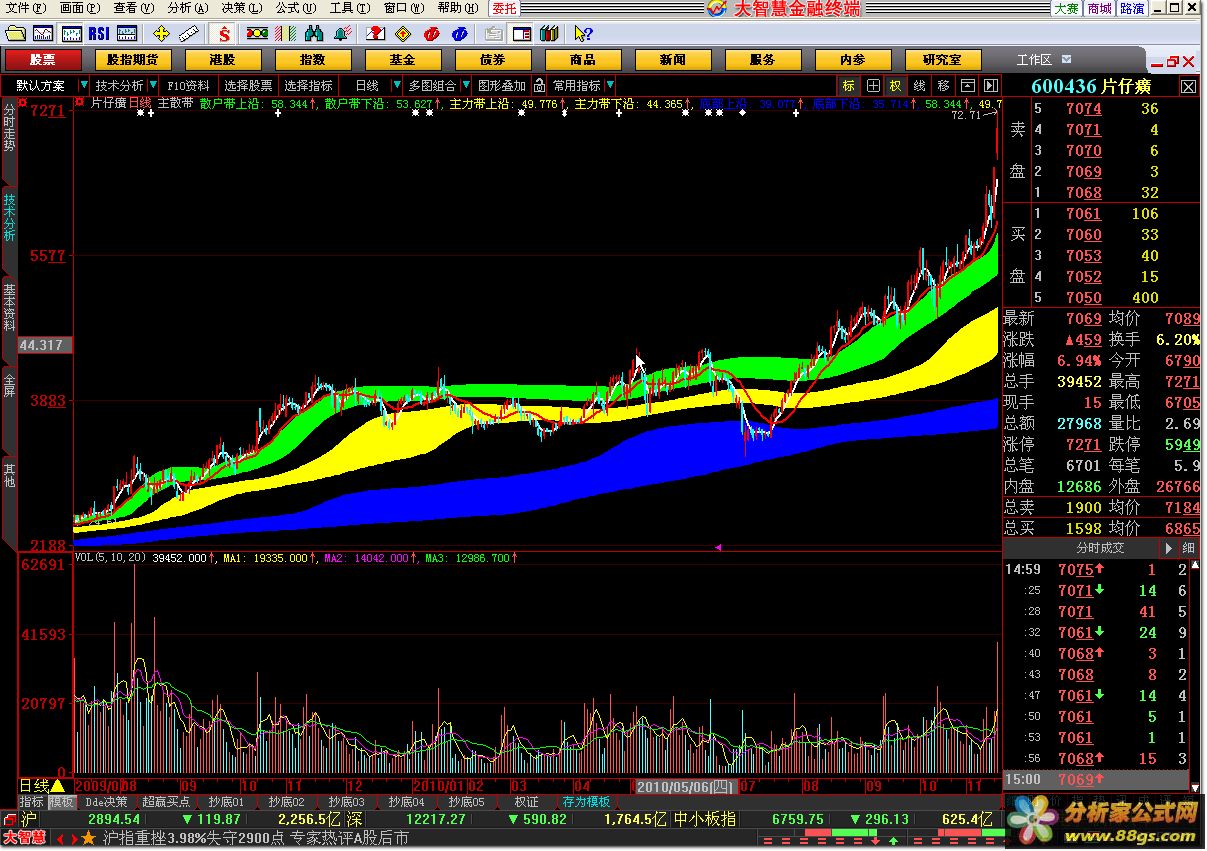Screen dimensions: 1207x851
Task: Click the line chart icon next to folder
Action: coord(44,34)
